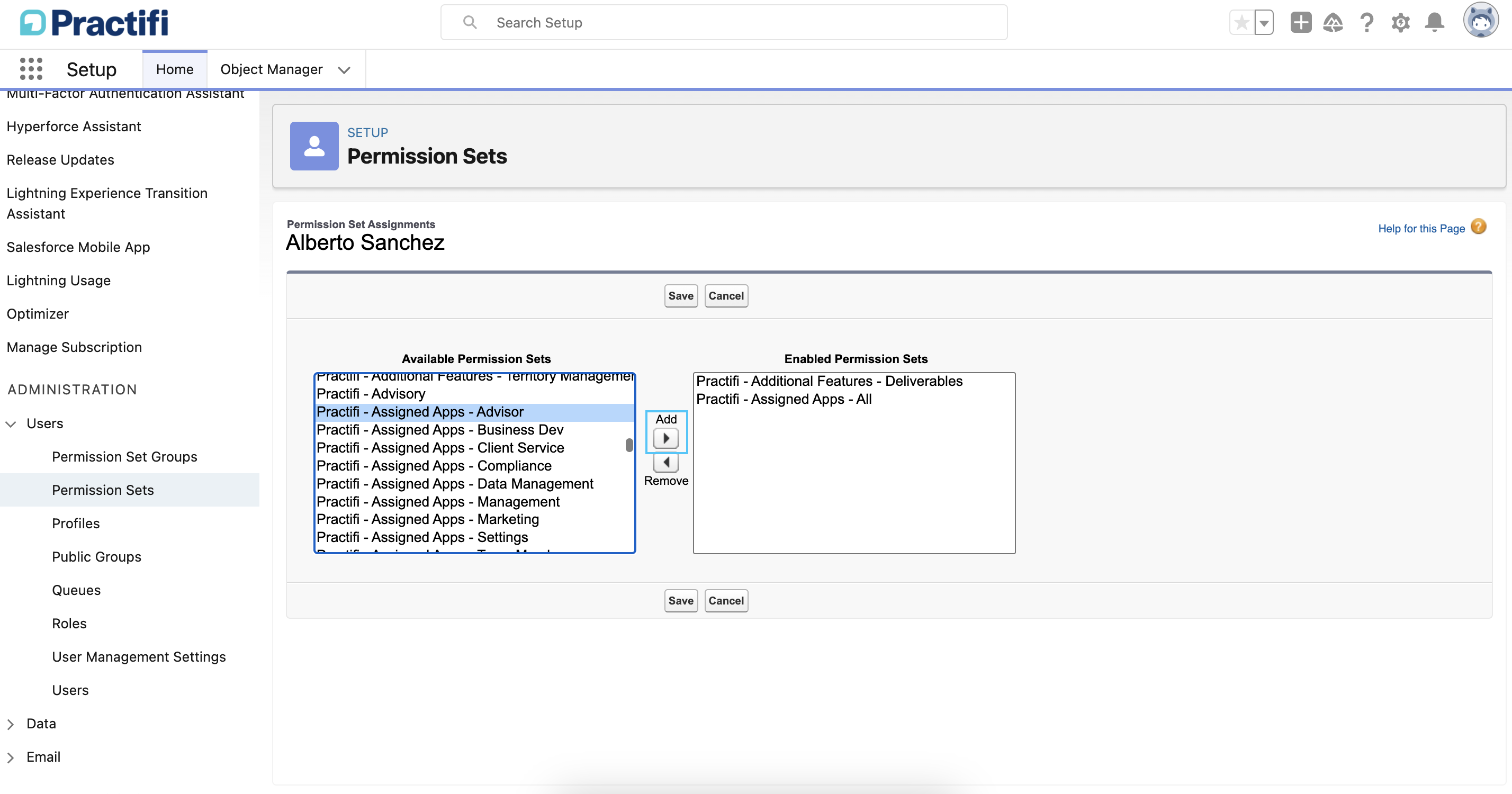This screenshot has height=794, width=1512.
Task: Select Practifi - Assigned Apps - Compliance
Action: [474, 465]
